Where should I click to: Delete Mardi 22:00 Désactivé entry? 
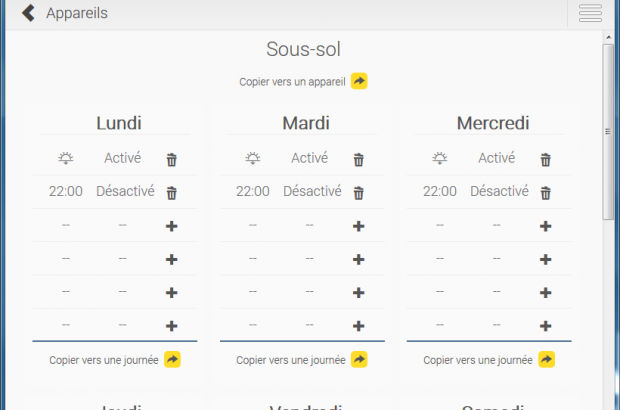tap(359, 193)
